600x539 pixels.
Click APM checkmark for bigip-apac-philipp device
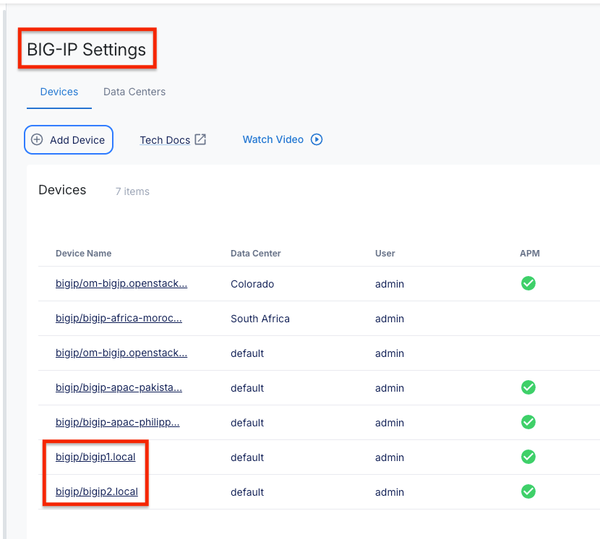point(528,422)
